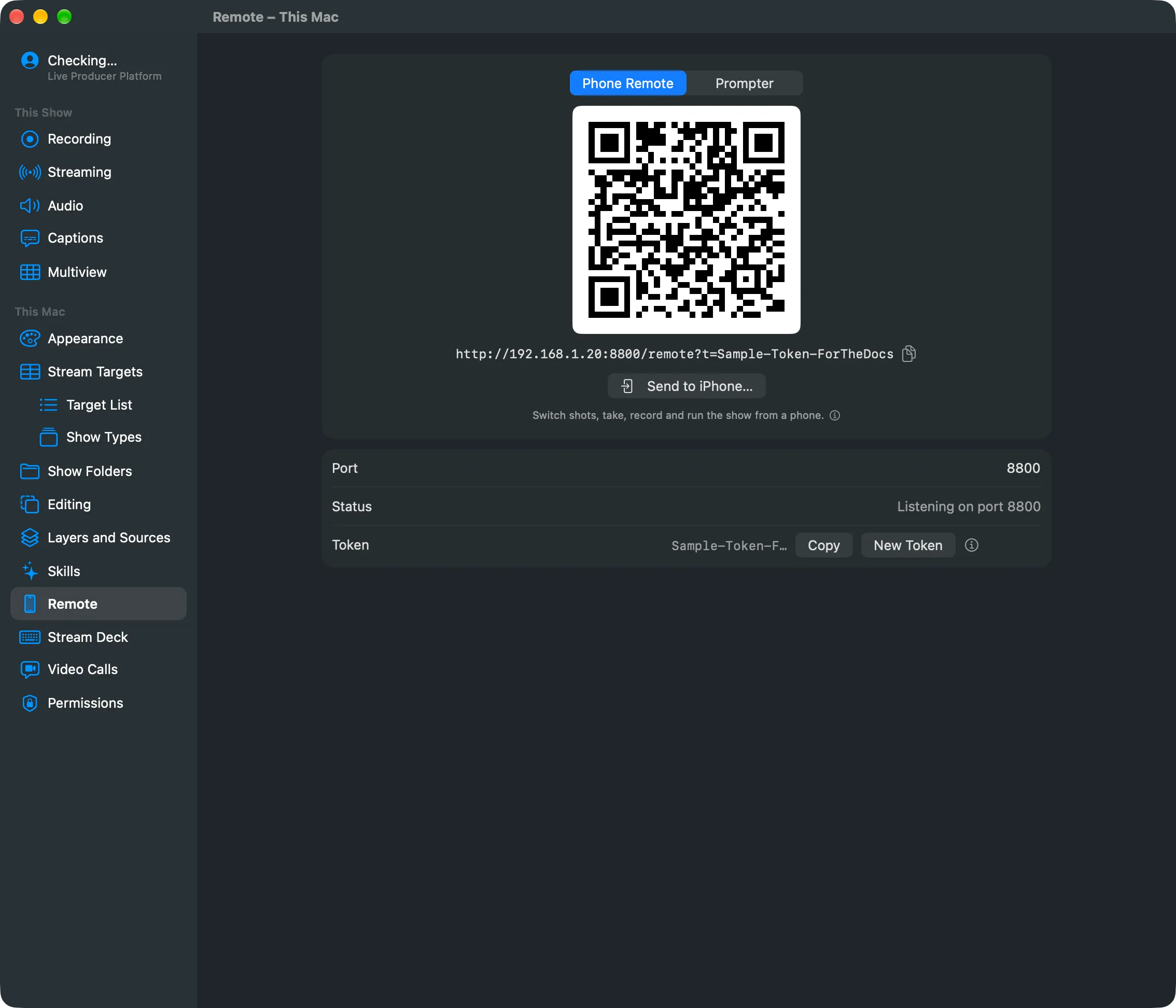The width and height of the screenshot is (1176, 1008).
Task: Open Captions via its speech bubble icon
Action: pos(30,239)
